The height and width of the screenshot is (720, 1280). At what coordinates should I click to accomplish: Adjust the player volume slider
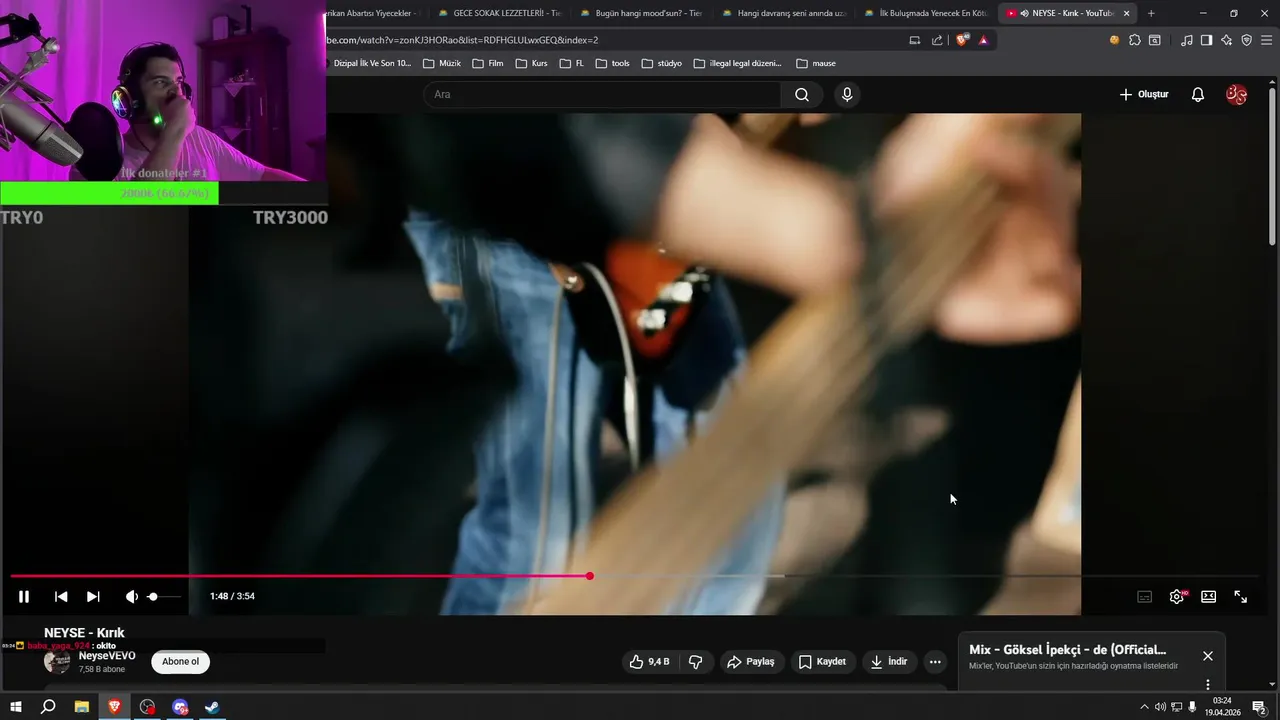click(164, 596)
